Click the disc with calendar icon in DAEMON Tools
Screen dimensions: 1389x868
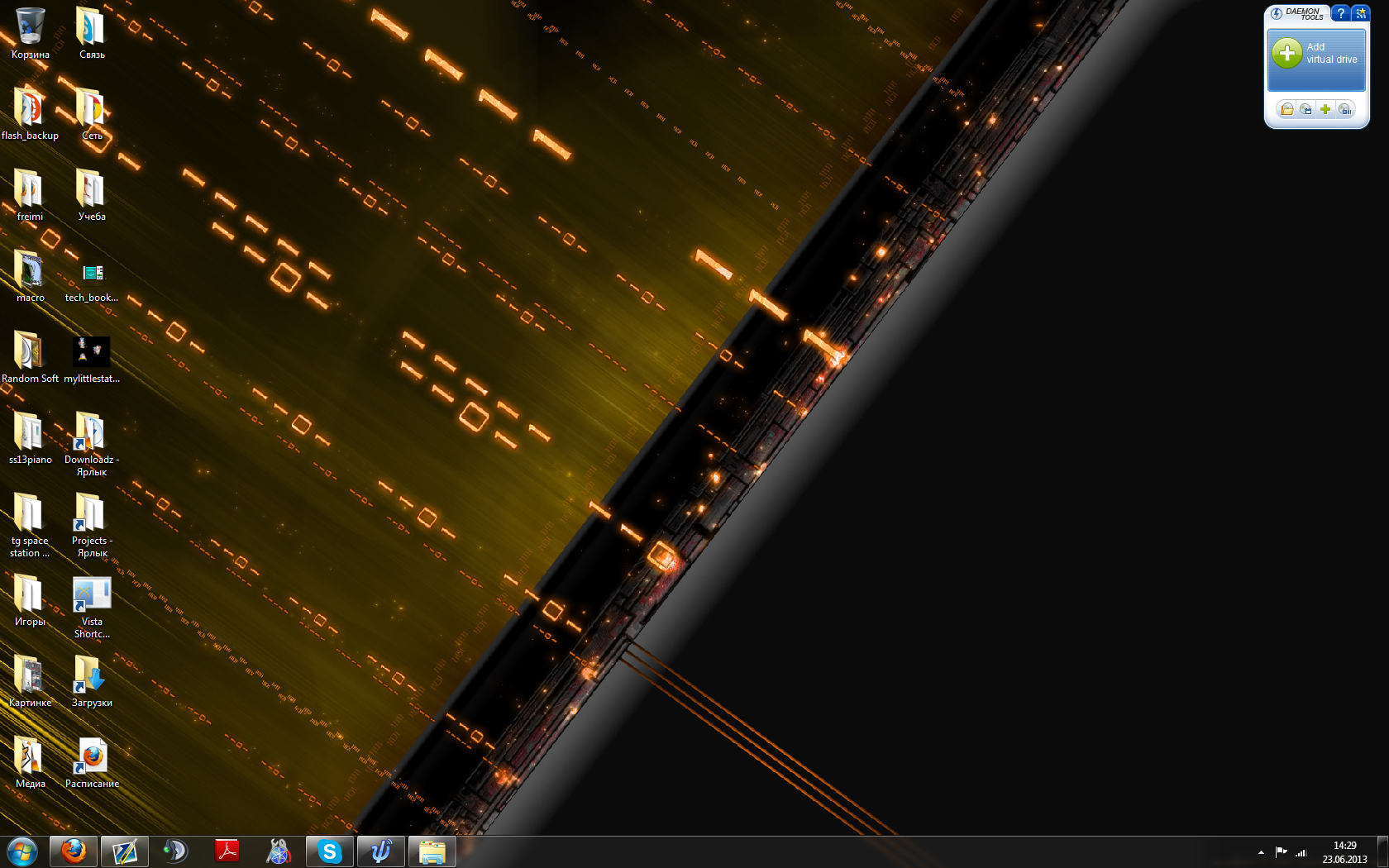click(x=1306, y=109)
